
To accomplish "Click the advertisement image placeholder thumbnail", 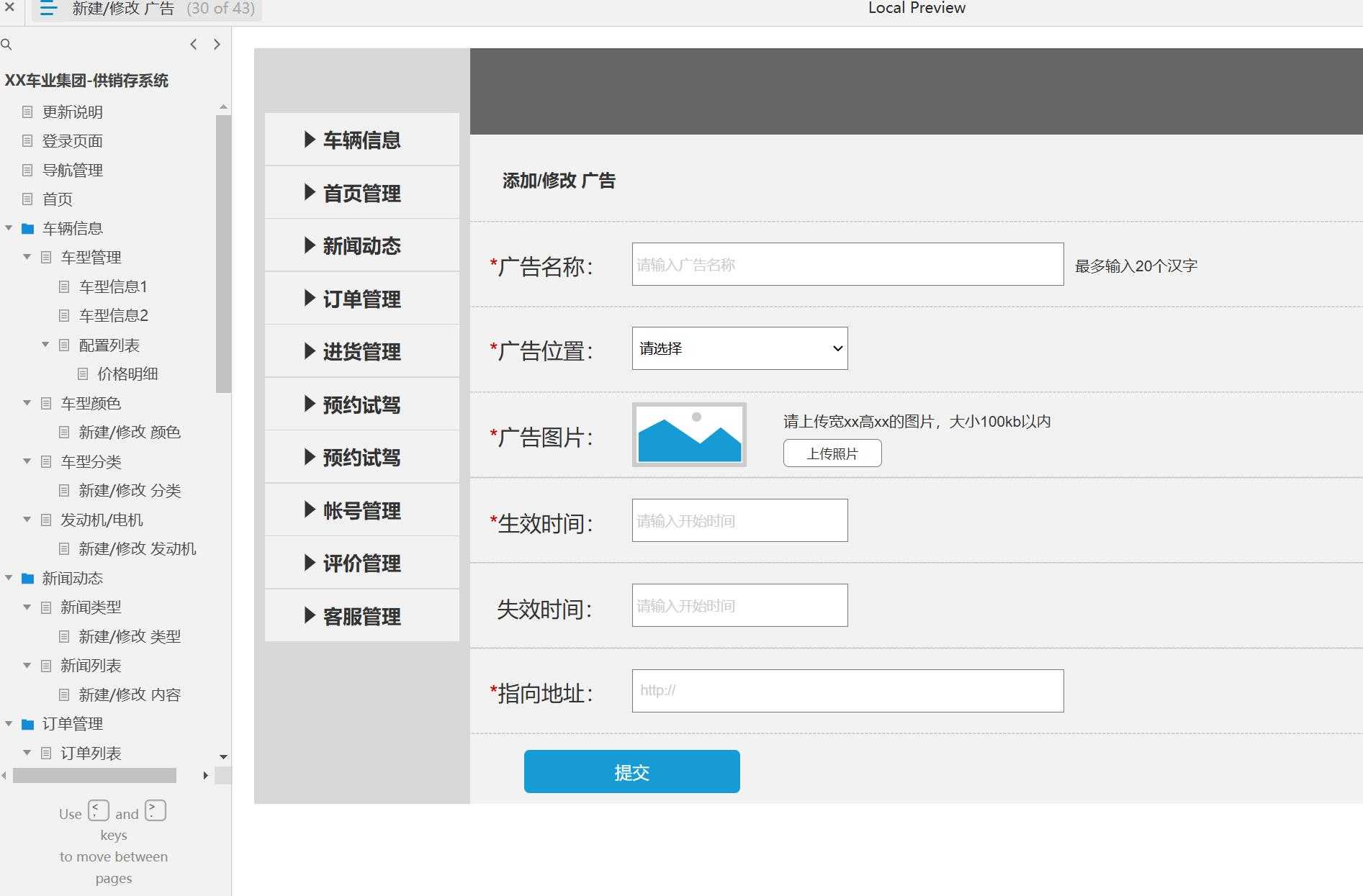I will [x=688, y=435].
